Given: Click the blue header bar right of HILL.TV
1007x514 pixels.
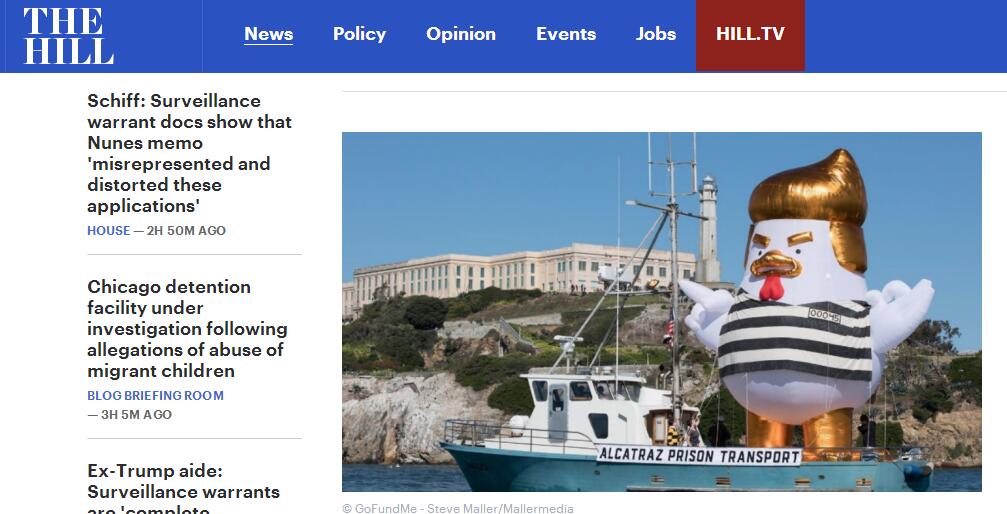Looking at the screenshot, I should pos(906,36).
